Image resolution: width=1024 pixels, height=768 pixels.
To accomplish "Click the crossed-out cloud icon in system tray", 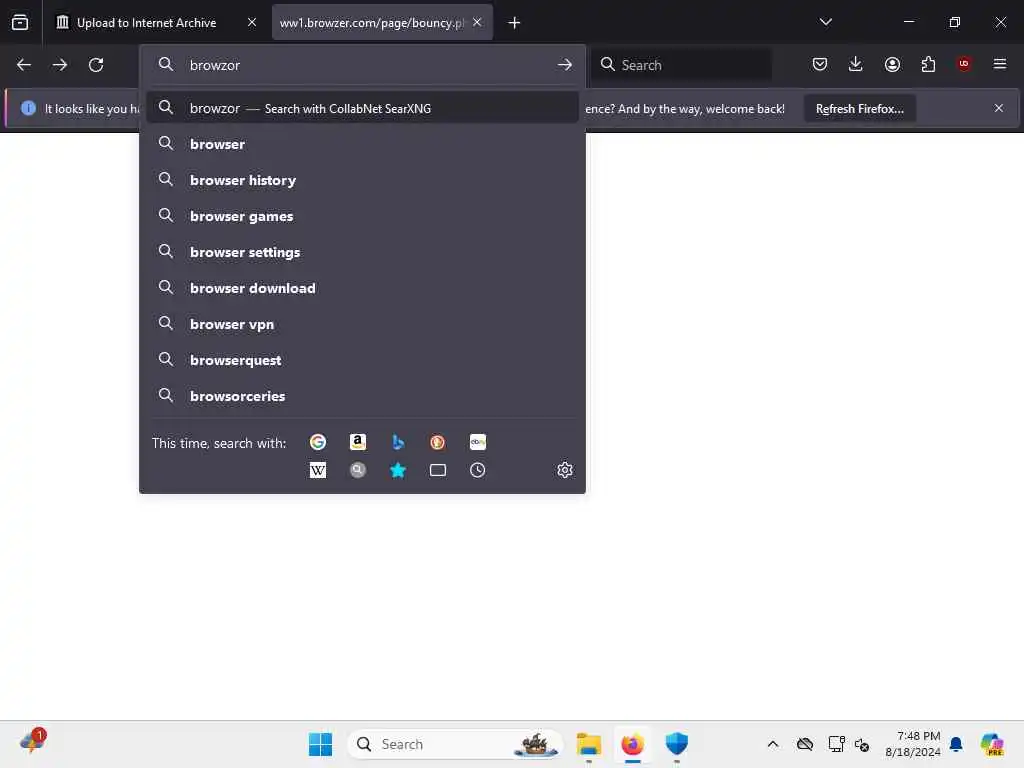I will pyautogui.click(x=805, y=744).
